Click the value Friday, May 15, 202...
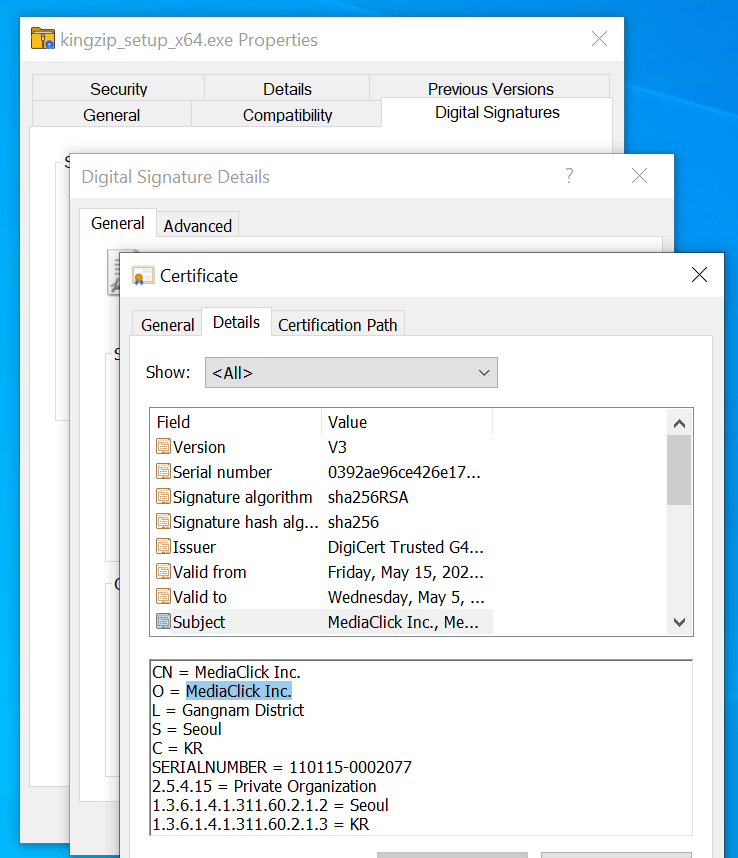The height and width of the screenshot is (858, 738). click(405, 572)
